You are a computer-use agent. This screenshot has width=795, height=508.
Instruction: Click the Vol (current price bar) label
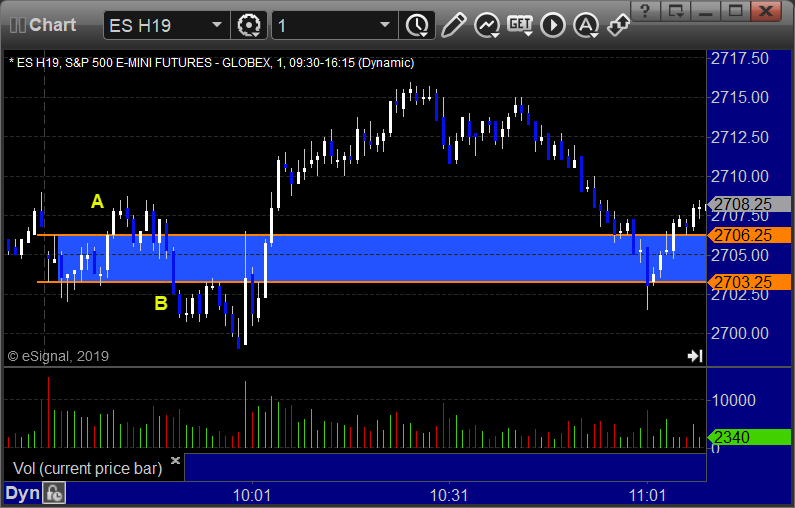tap(87, 468)
